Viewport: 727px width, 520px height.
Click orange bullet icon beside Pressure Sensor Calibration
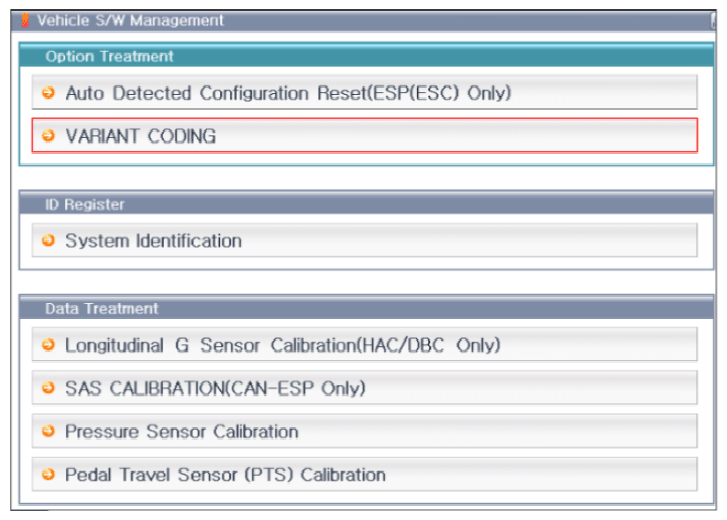(48, 431)
